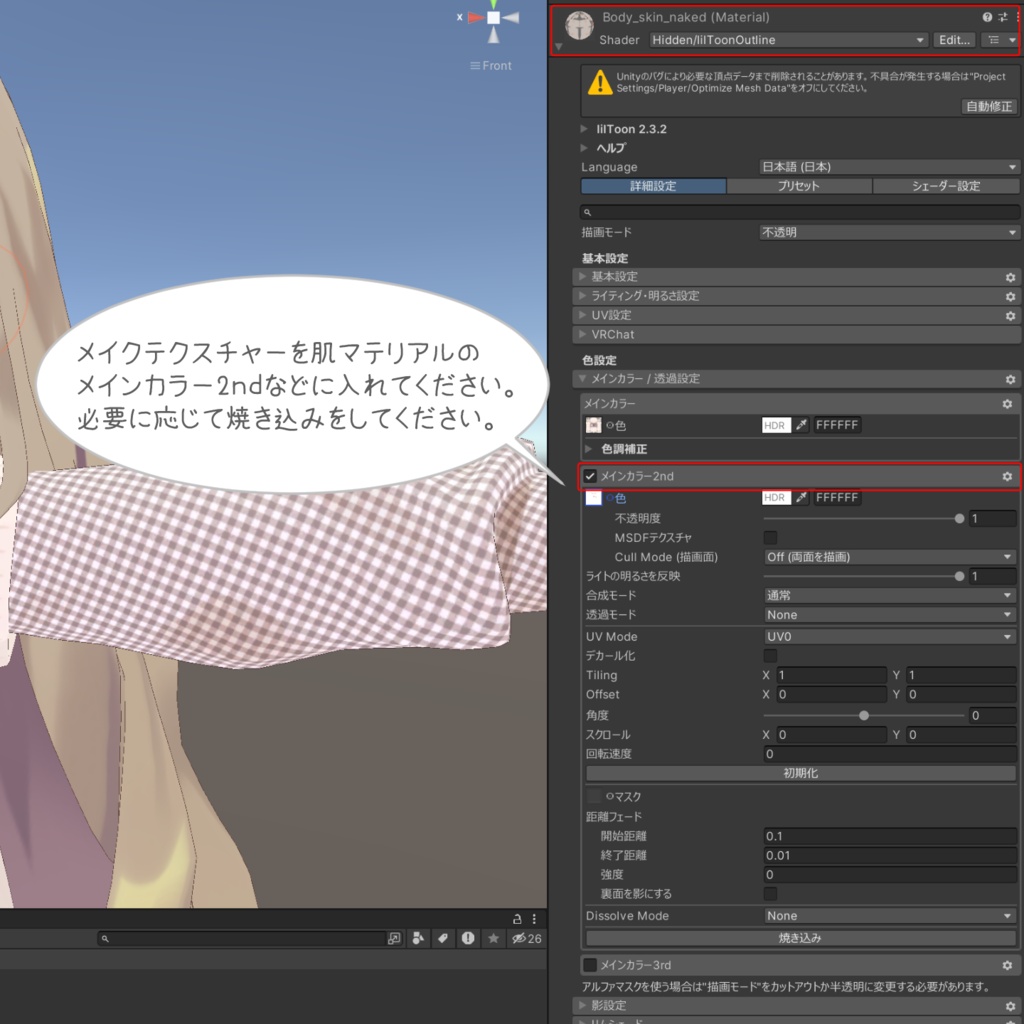Click the 自動修正 auto-fix button

(x=989, y=106)
